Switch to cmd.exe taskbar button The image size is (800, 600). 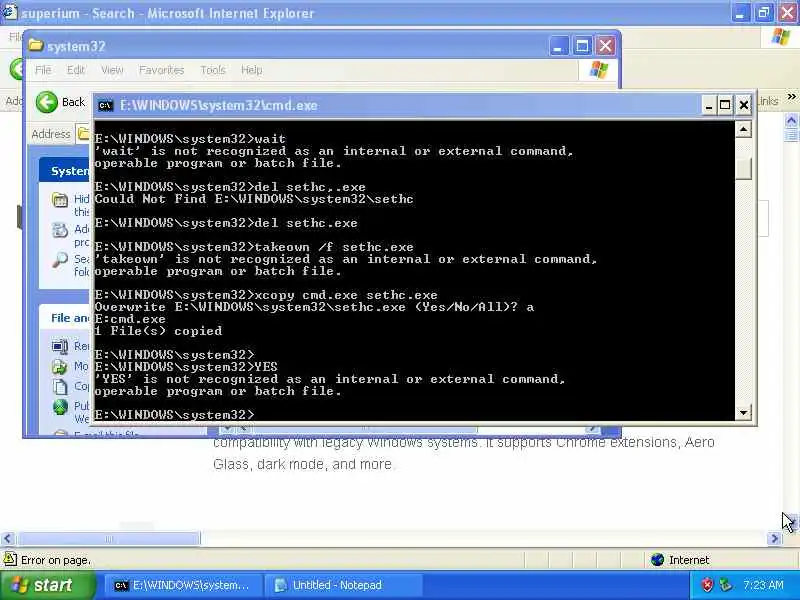183,585
